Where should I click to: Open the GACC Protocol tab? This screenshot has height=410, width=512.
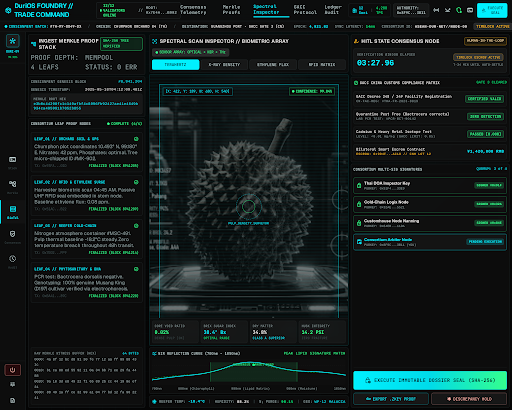point(305,10)
